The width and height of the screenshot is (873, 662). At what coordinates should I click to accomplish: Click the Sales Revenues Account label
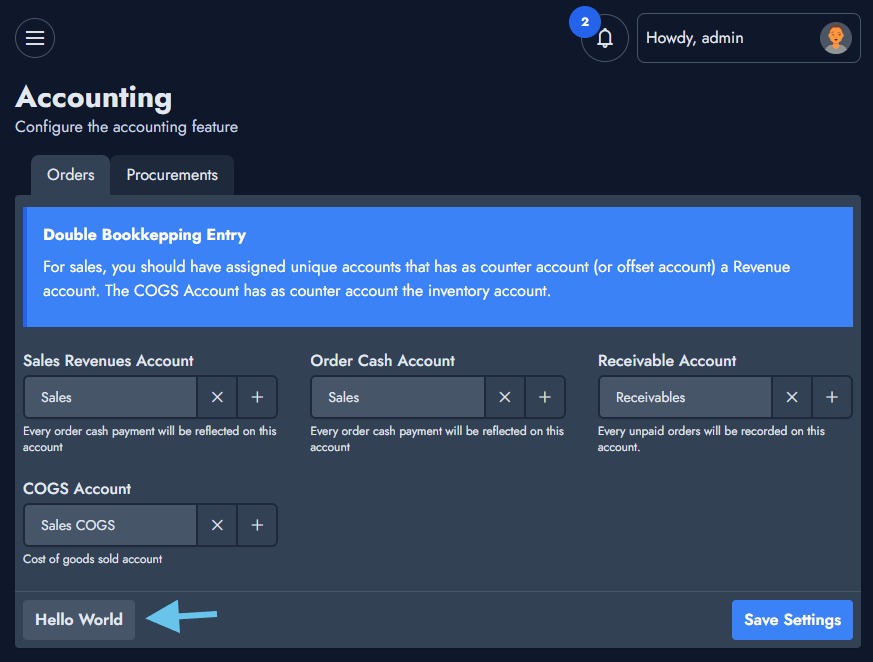tap(108, 361)
